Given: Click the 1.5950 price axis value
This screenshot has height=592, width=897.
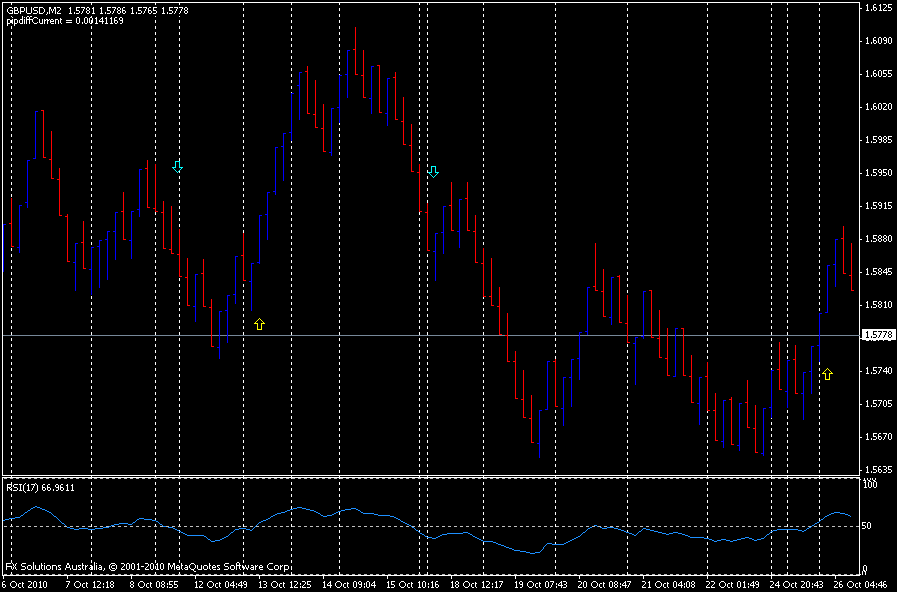Looking at the screenshot, I should [x=879, y=173].
